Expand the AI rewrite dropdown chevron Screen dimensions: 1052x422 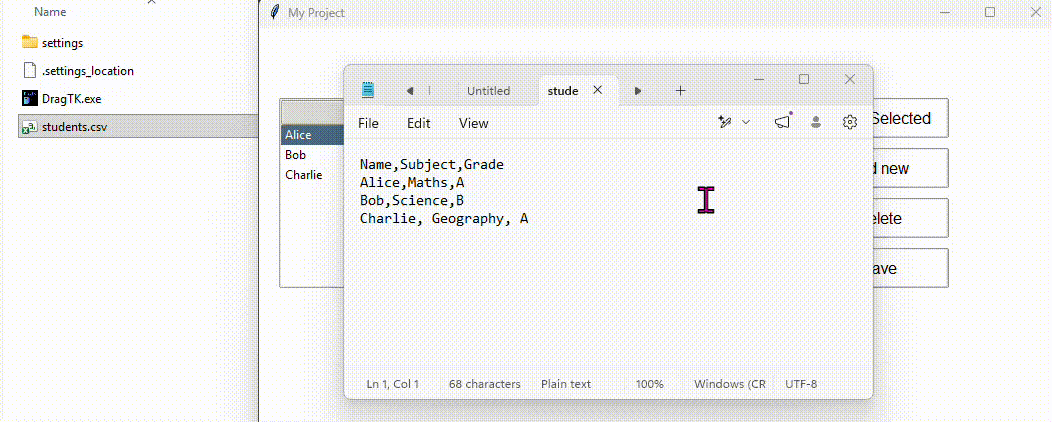point(746,122)
